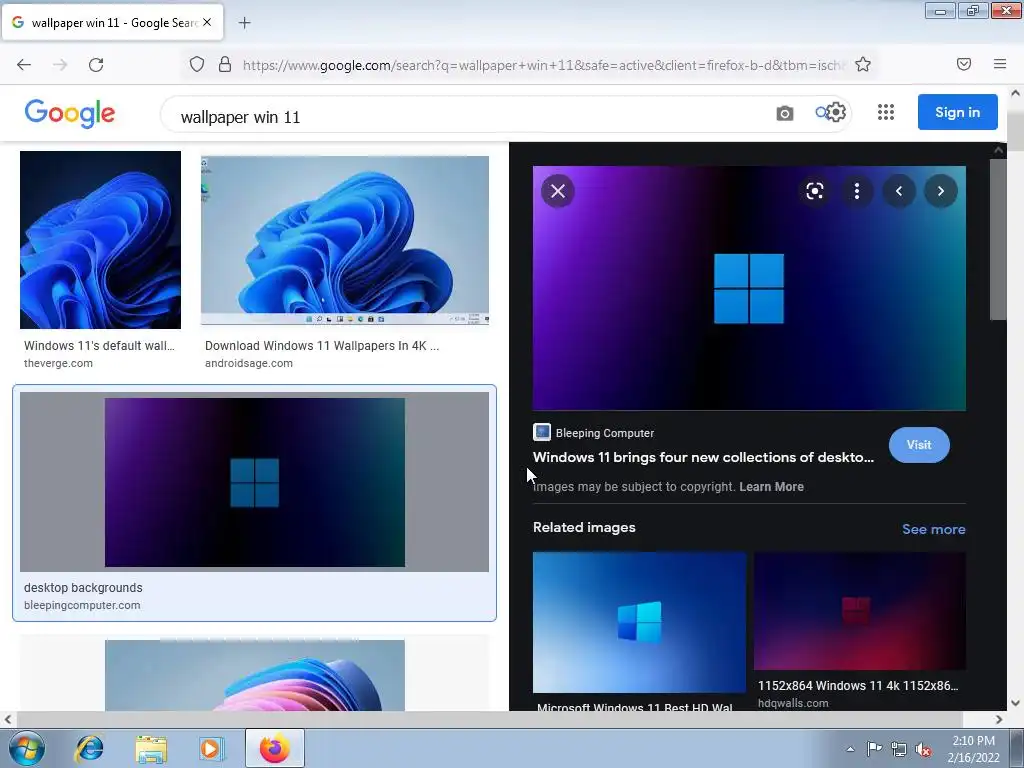1024x768 pixels.
Task: Click the Learn More copyright link
Action: 771,487
